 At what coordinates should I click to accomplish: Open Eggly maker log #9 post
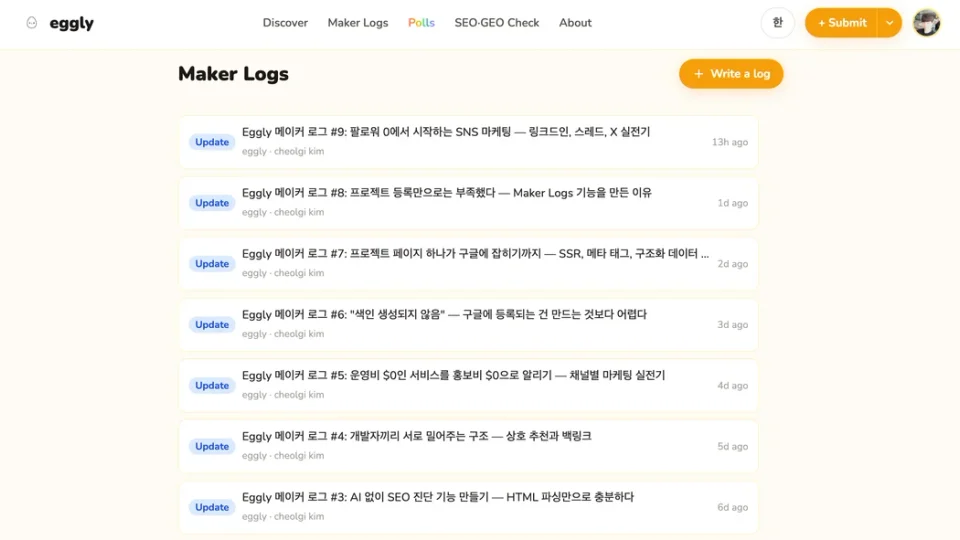coord(446,132)
